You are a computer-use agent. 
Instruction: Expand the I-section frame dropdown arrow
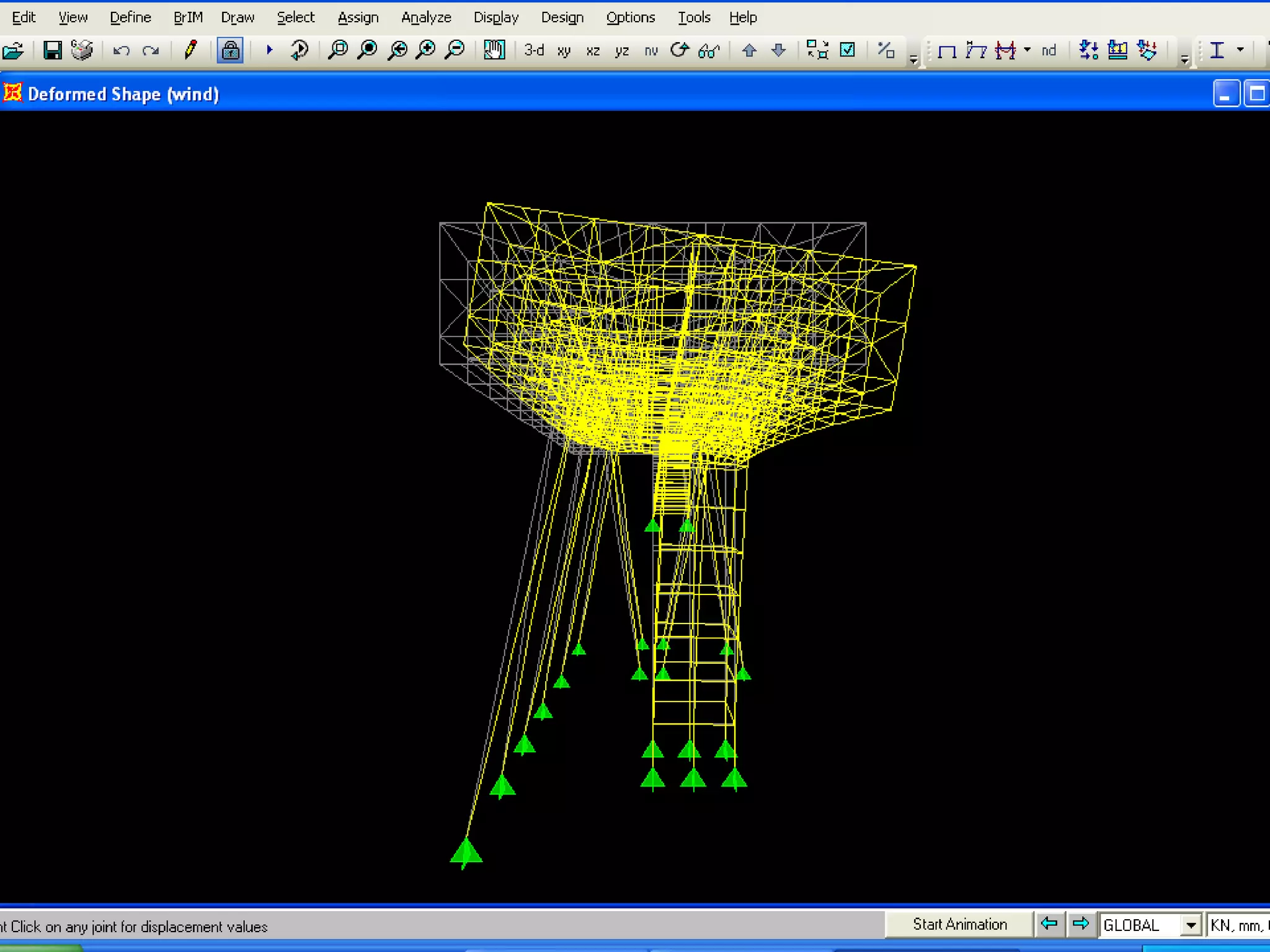(x=1240, y=50)
